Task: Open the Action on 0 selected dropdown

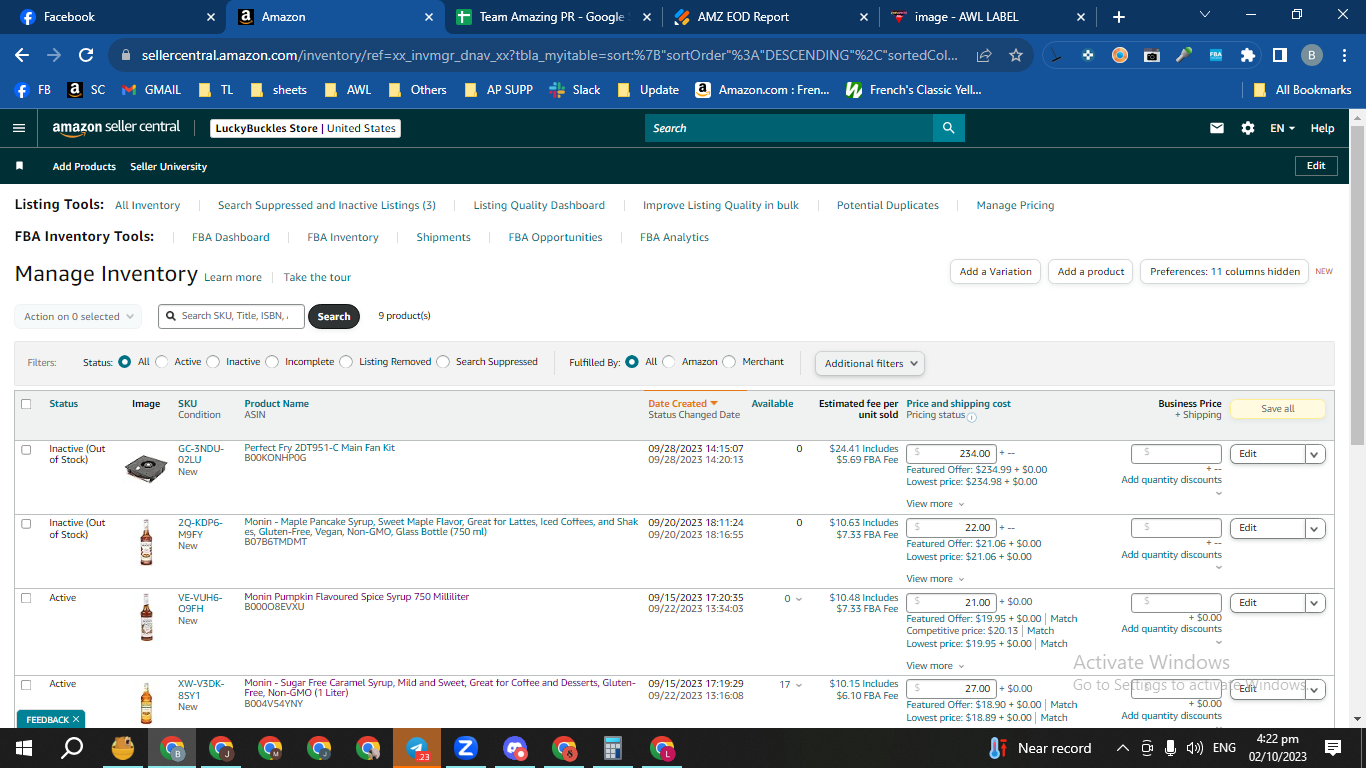Action: pos(78,316)
